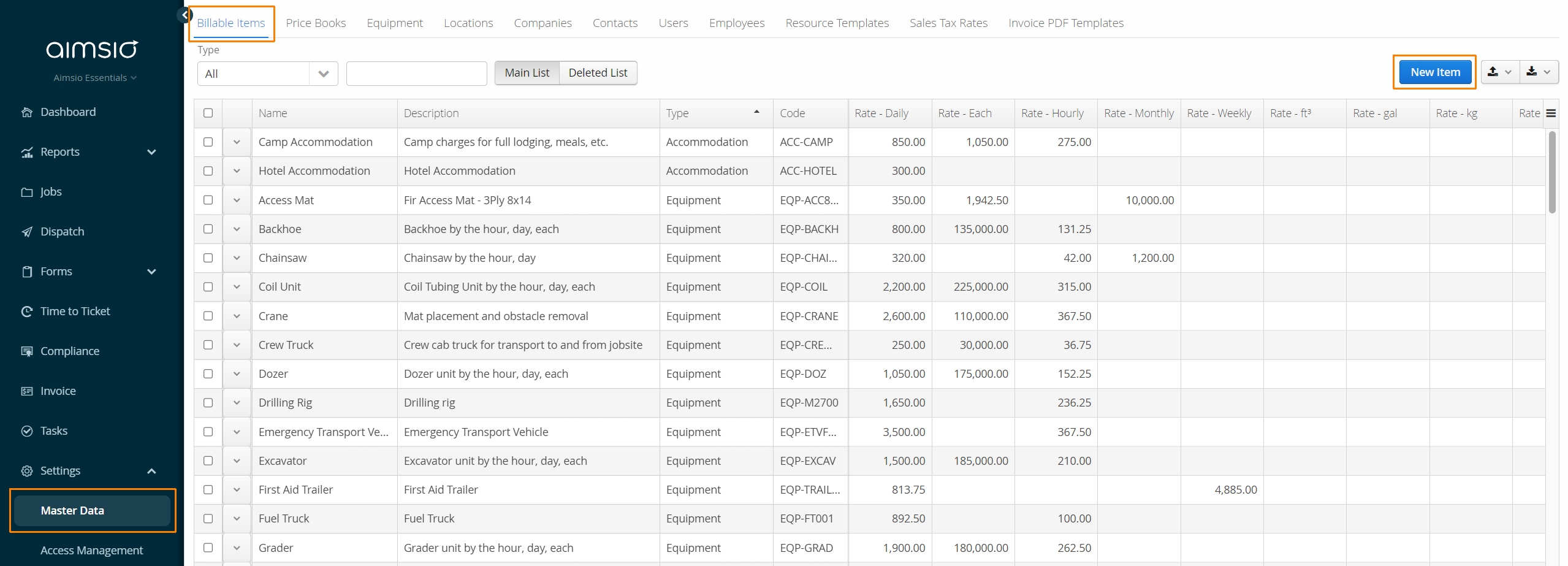Open Aimsio Essentials workspace dropdown

94,78
